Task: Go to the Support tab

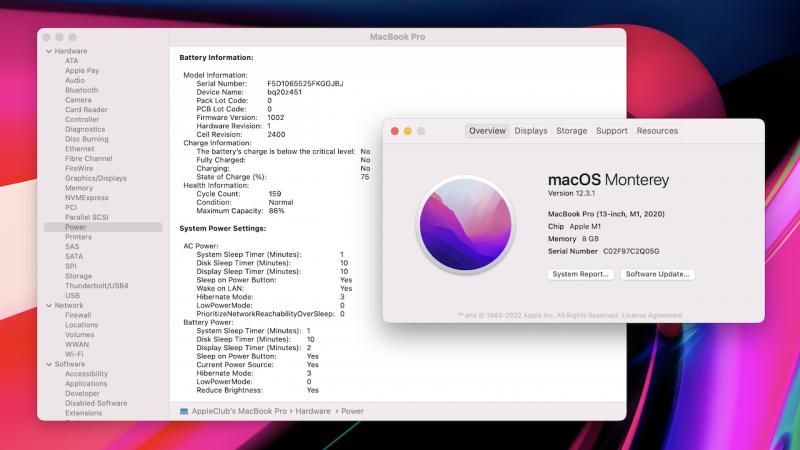Action: coord(611,131)
